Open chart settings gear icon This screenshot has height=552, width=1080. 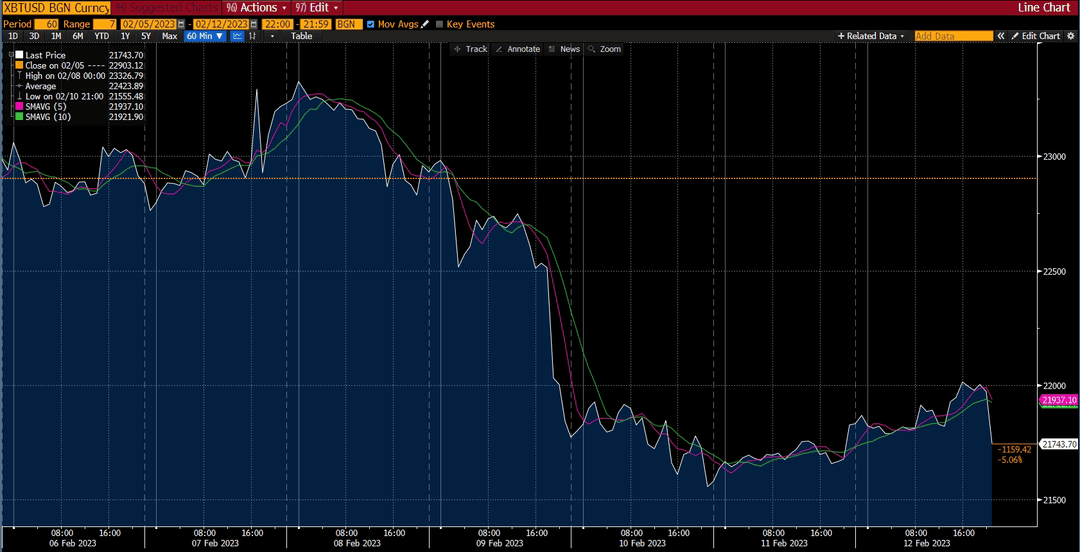coord(1070,36)
